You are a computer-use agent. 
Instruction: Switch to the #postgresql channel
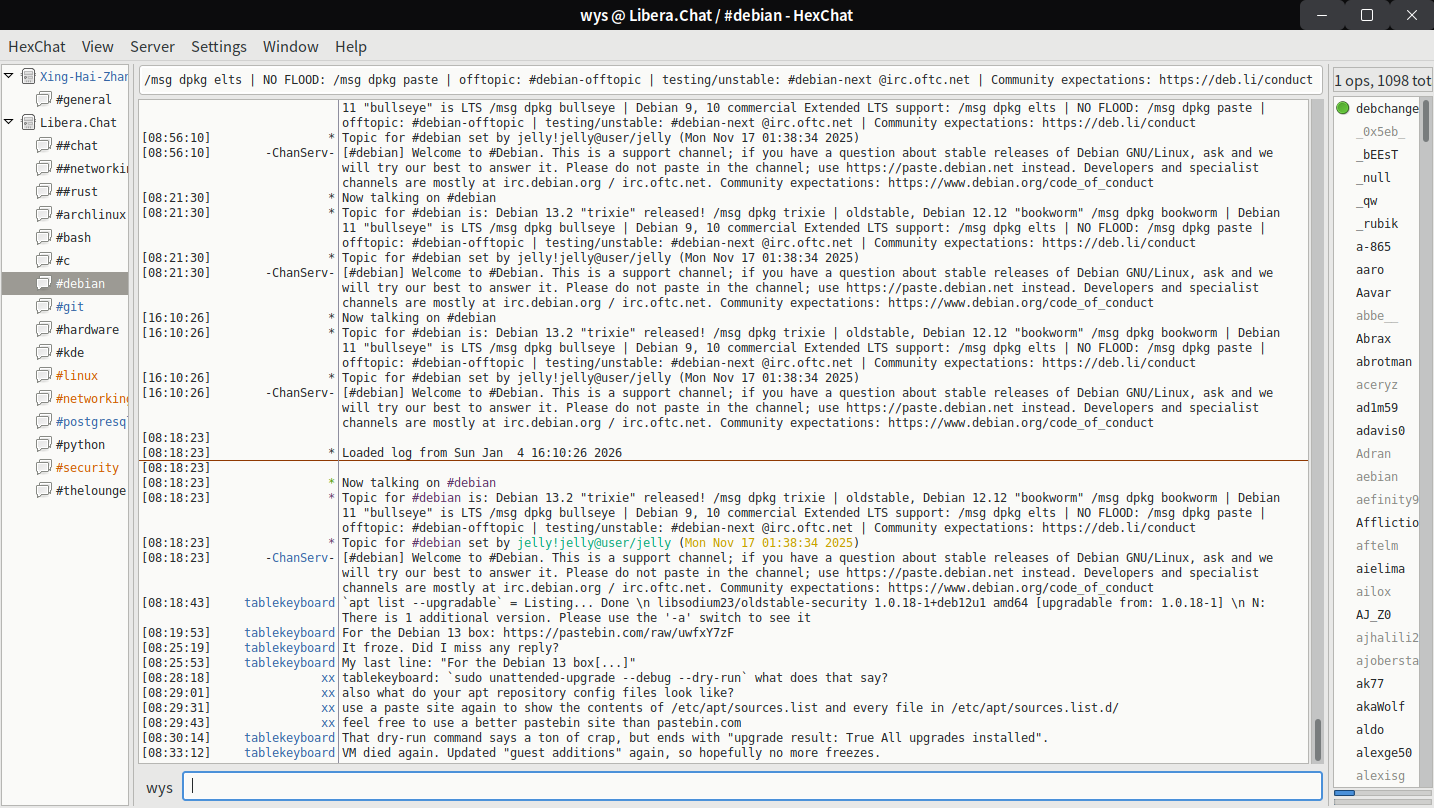pos(93,421)
